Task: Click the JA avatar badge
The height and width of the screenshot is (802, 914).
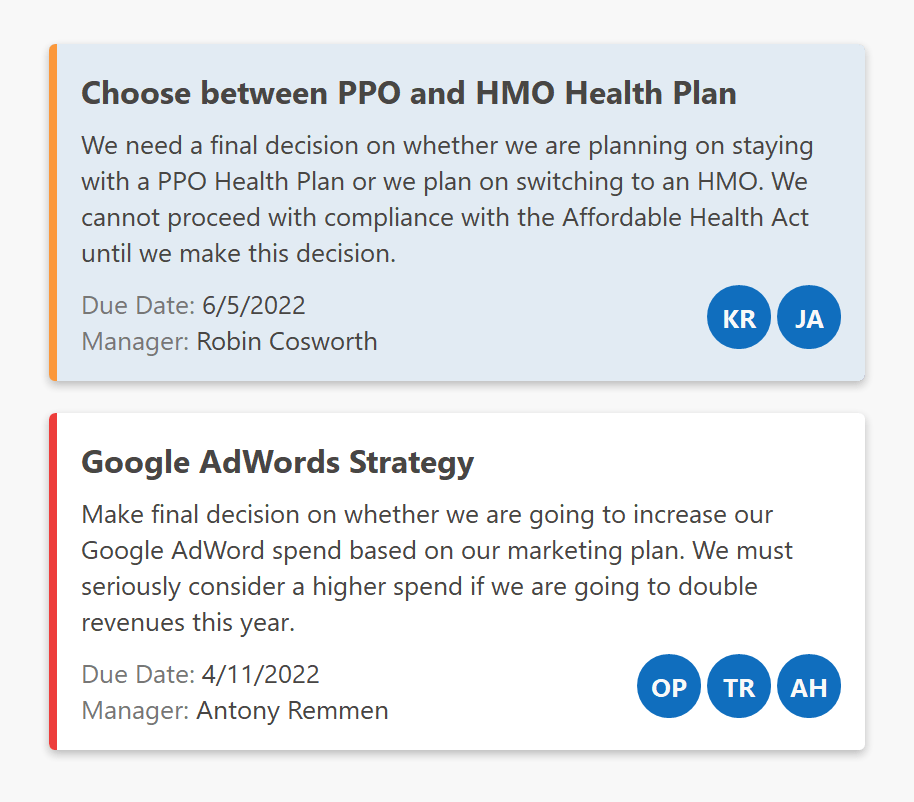Action: click(x=809, y=318)
